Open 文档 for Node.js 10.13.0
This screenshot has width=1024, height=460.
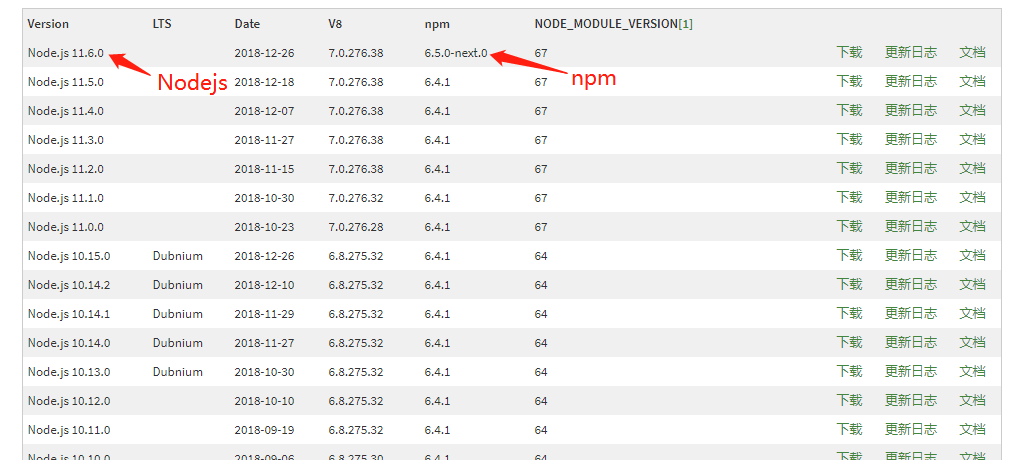(x=972, y=372)
